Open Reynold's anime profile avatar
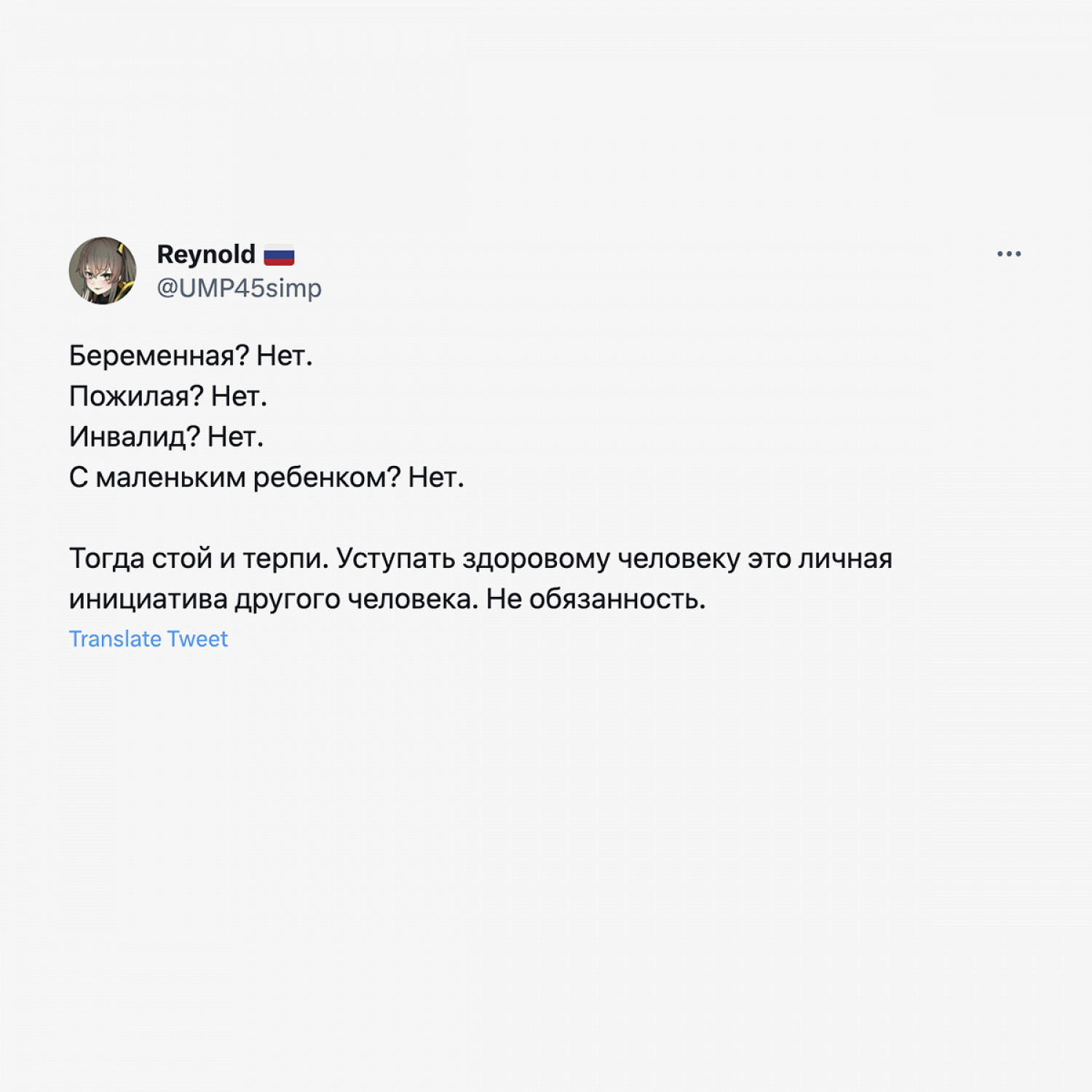This screenshot has height=1092, width=1092. click(x=103, y=271)
